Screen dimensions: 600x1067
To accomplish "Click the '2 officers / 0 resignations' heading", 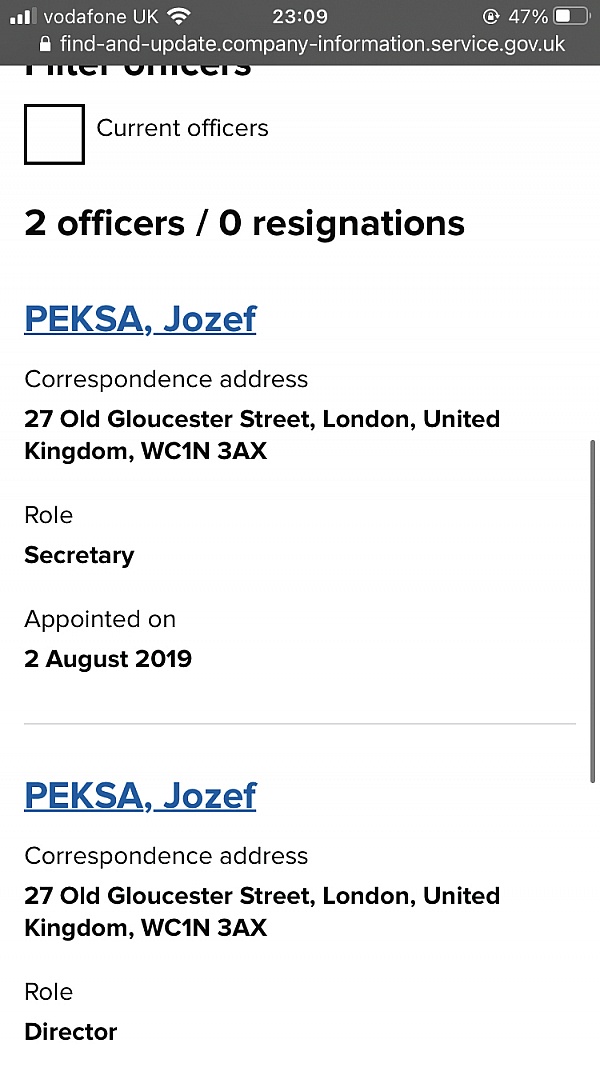I will click(x=244, y=223).
